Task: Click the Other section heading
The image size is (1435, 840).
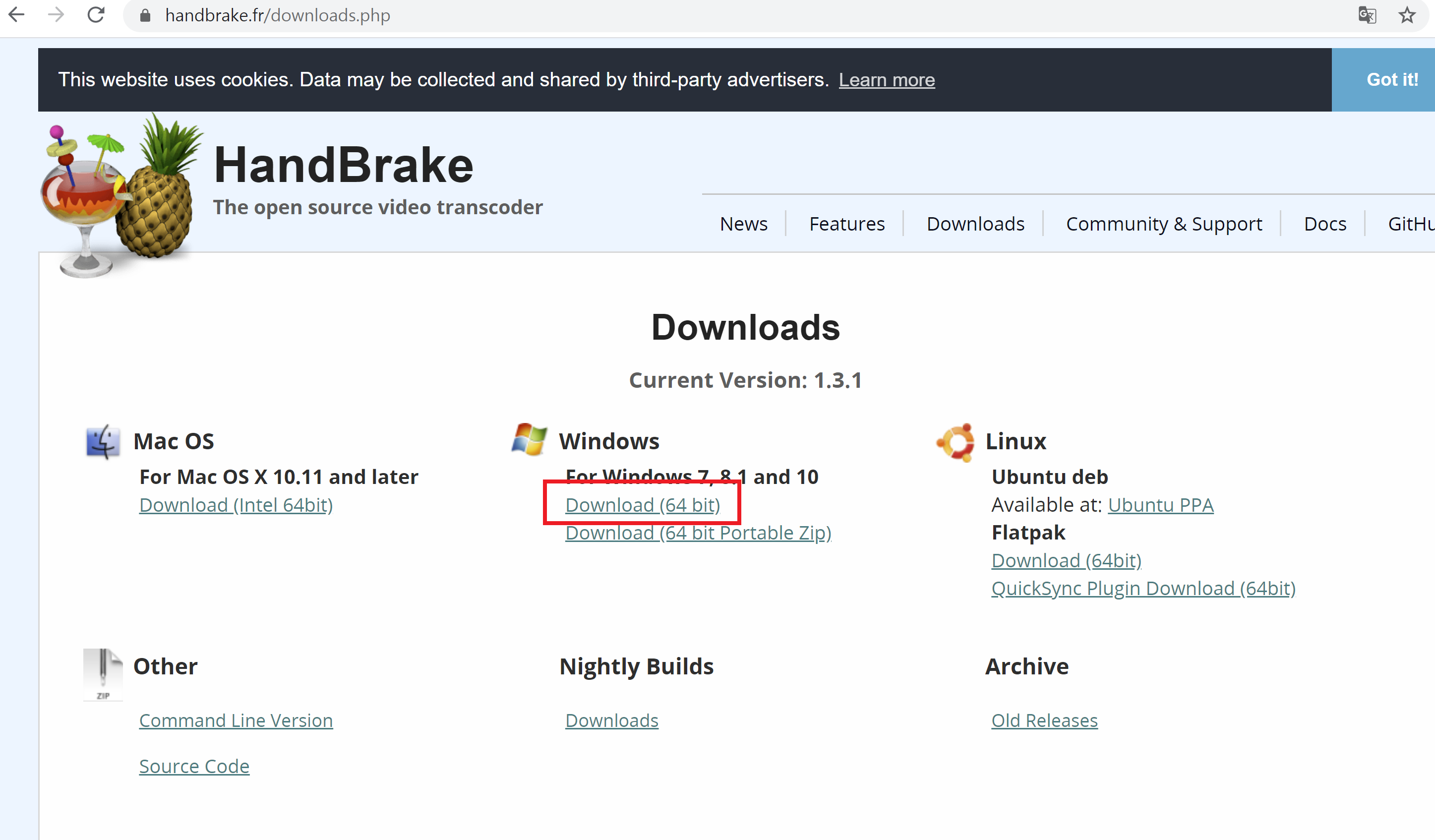Action: point(165,666)
